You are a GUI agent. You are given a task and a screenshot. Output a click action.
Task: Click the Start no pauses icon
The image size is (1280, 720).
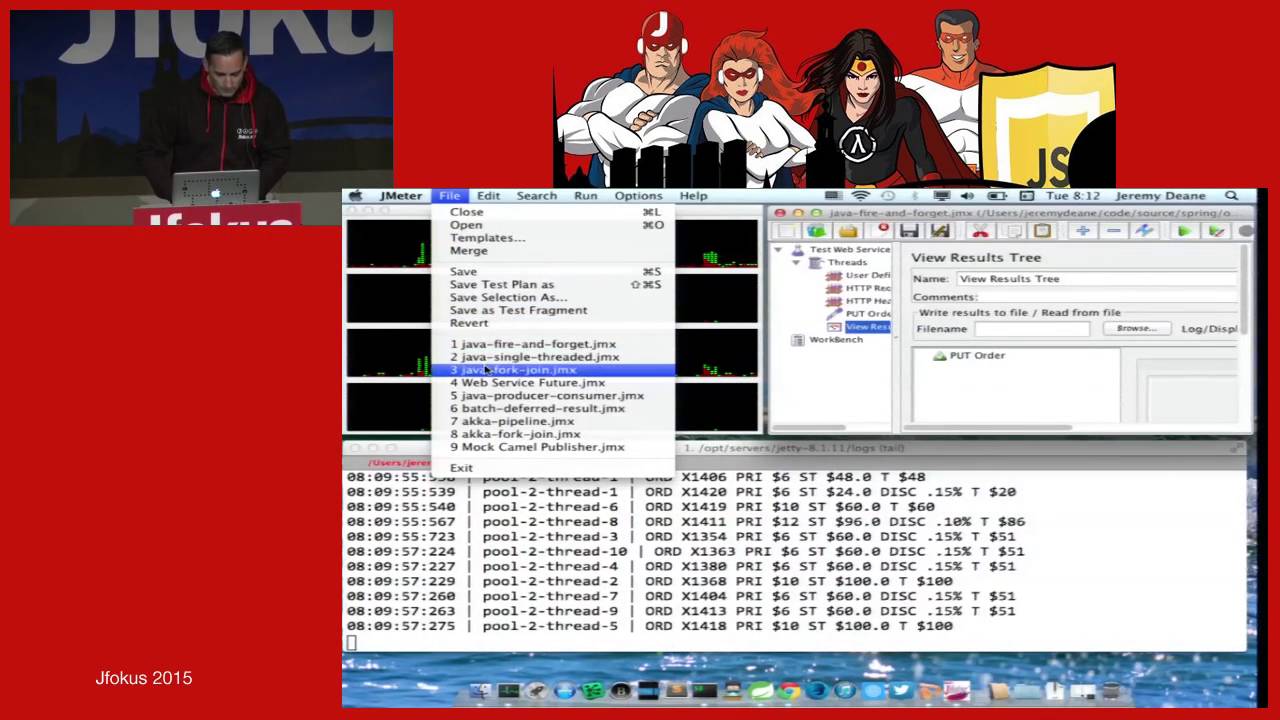tap(1216, 231)
